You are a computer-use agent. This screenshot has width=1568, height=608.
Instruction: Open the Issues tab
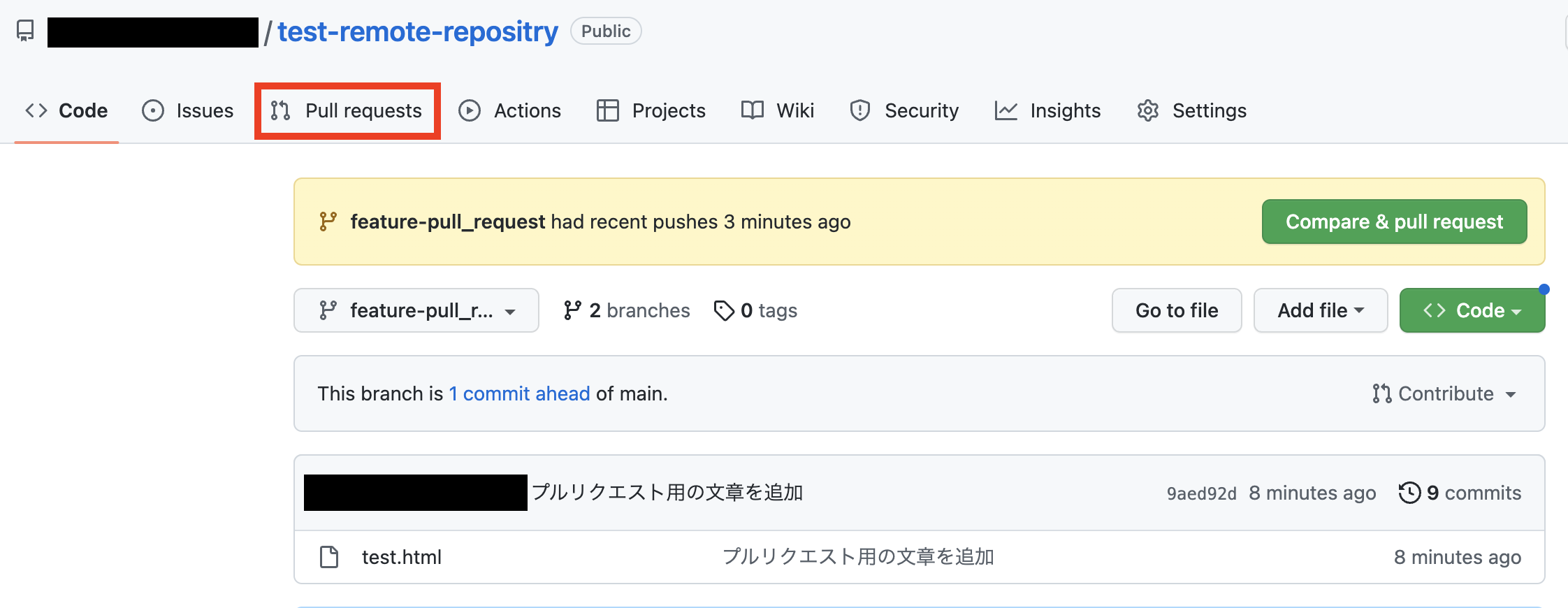(x=187, y=110)
